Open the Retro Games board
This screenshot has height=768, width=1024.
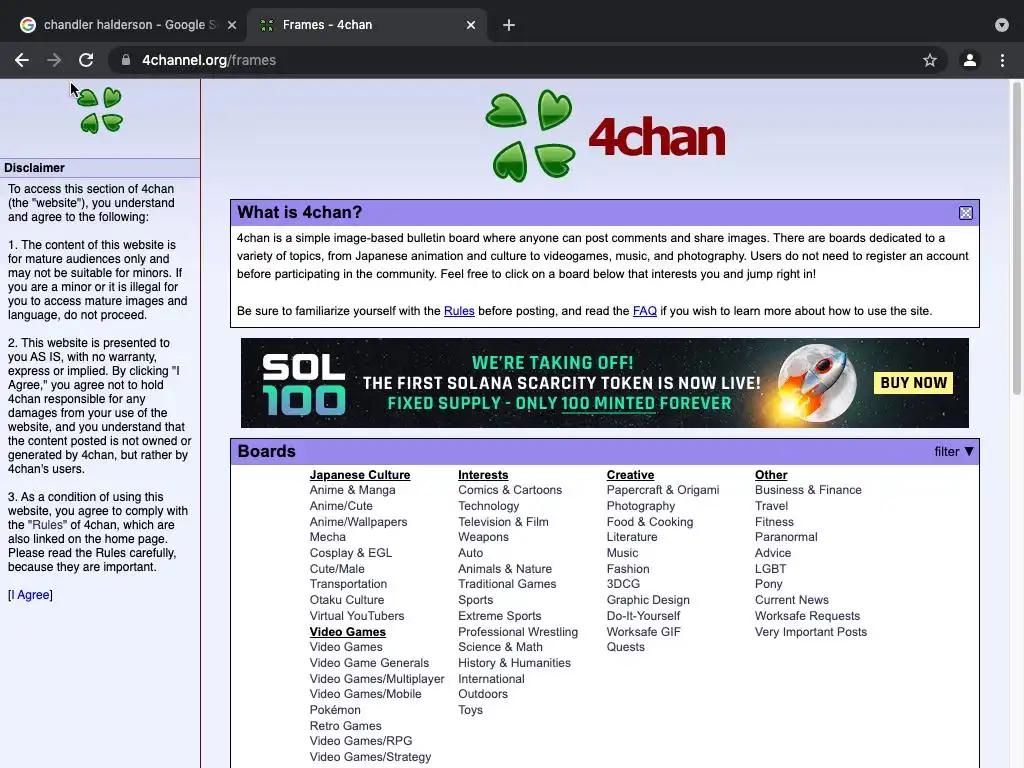click(x=345, y=726)
